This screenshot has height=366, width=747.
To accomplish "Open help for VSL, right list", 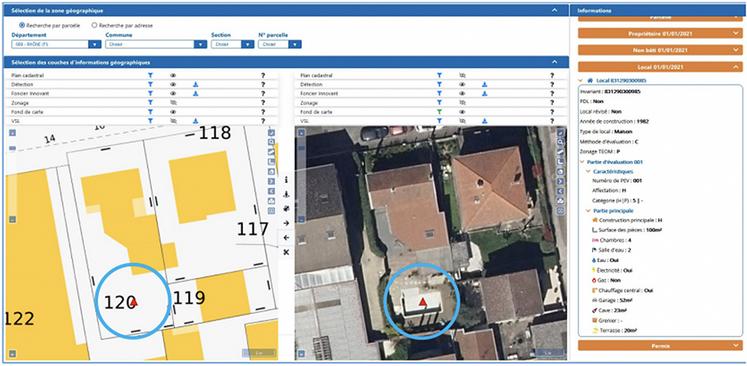I will click(x=552, y=121).
